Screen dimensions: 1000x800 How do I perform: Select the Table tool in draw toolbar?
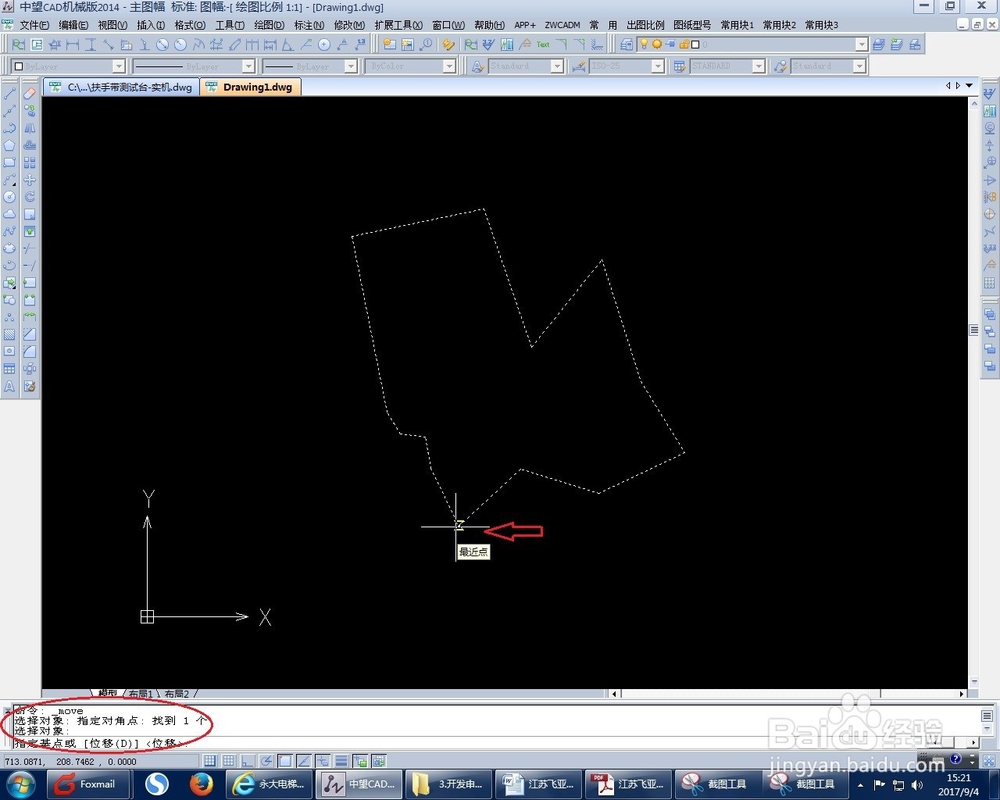10,369
